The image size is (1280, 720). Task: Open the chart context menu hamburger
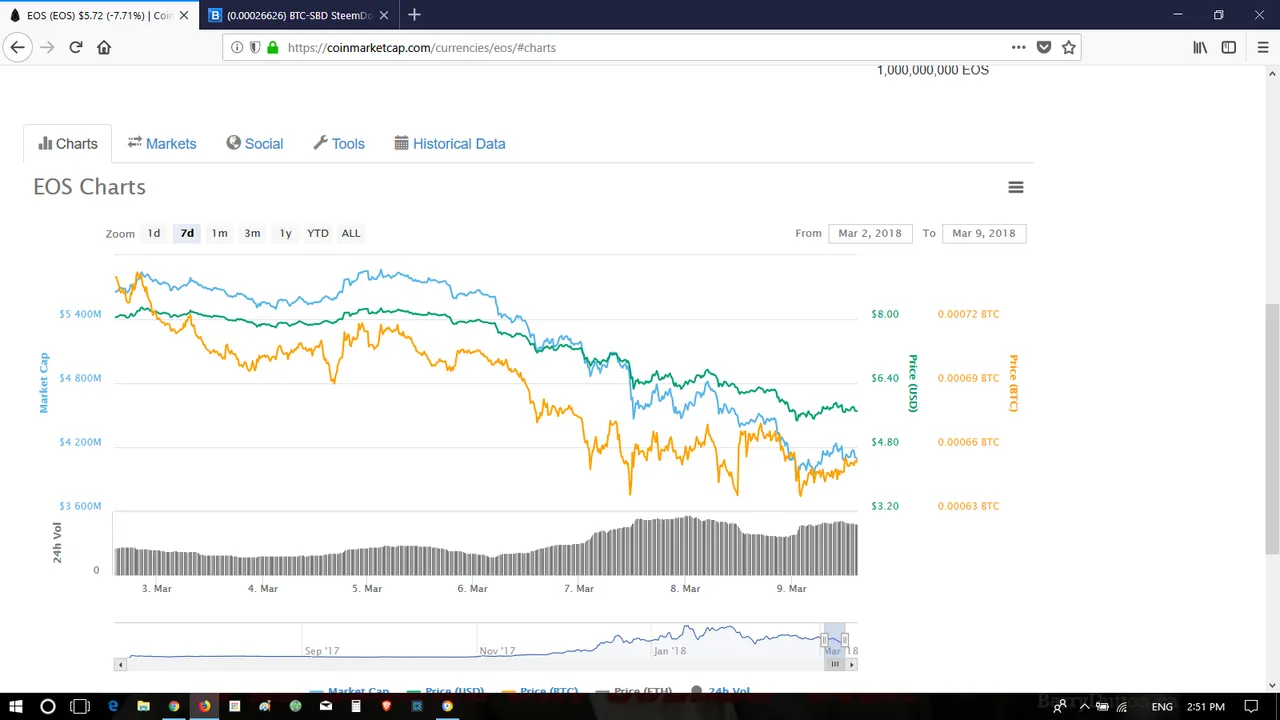pyautogui.click(x=1016, y=187)
